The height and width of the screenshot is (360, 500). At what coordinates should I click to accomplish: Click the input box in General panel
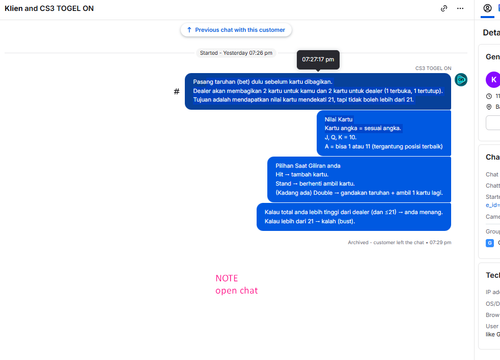tap(493, 123)
